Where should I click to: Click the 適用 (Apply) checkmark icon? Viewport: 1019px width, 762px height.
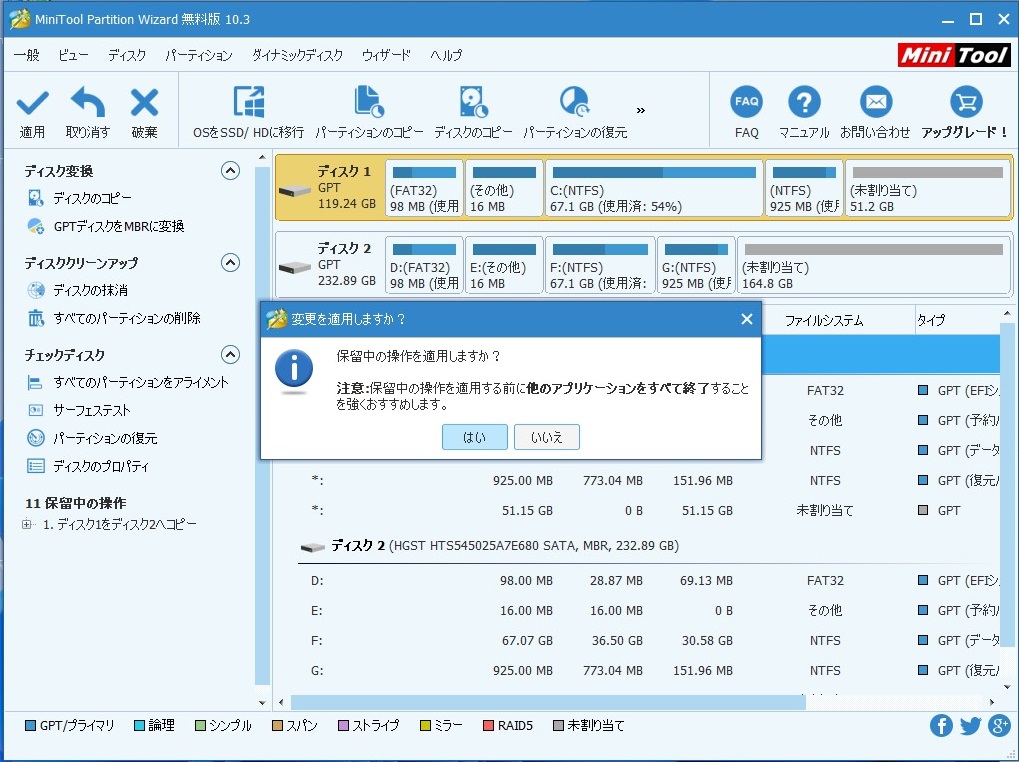click(x=32, y=103)
